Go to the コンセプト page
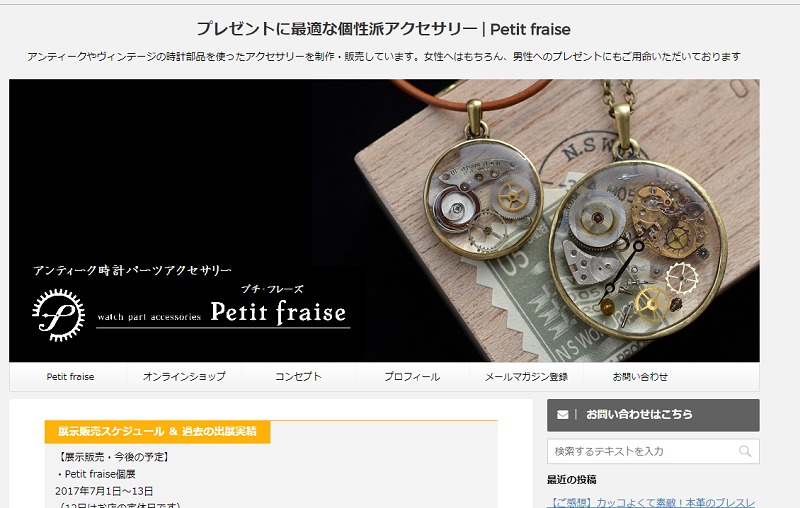Image resolution: width=800 pixels, height=508 pixels. [298, 377]
